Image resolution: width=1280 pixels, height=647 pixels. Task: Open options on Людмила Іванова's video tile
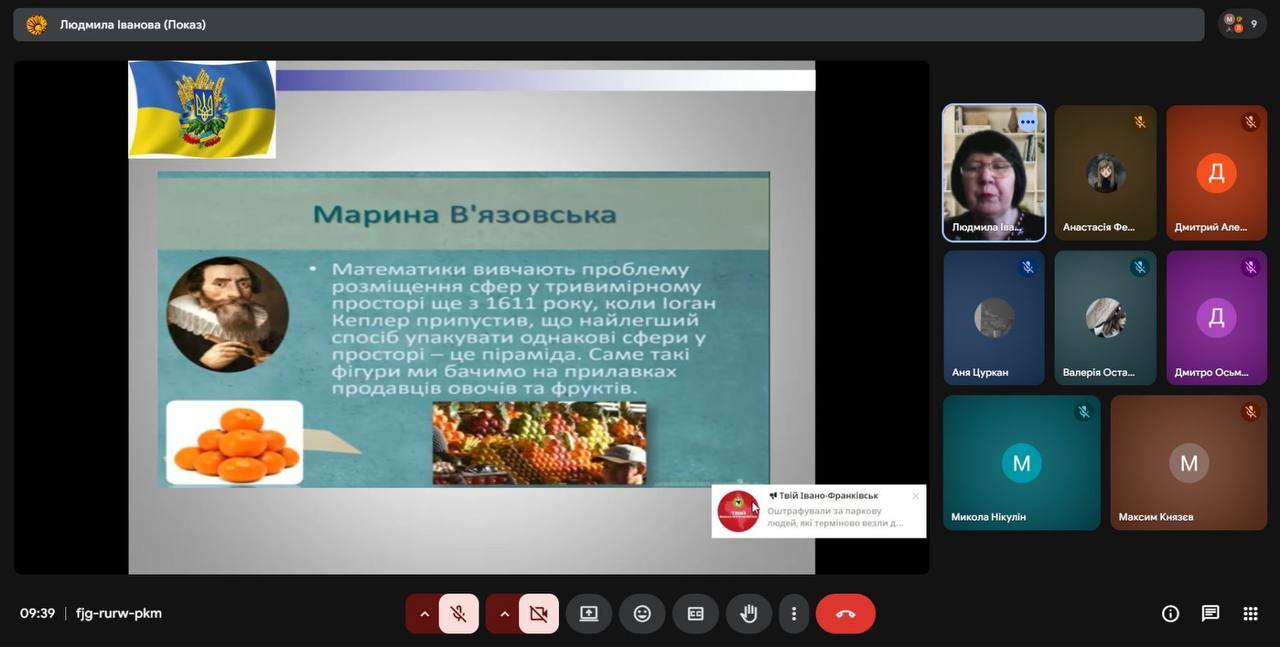click(1027, 122)
